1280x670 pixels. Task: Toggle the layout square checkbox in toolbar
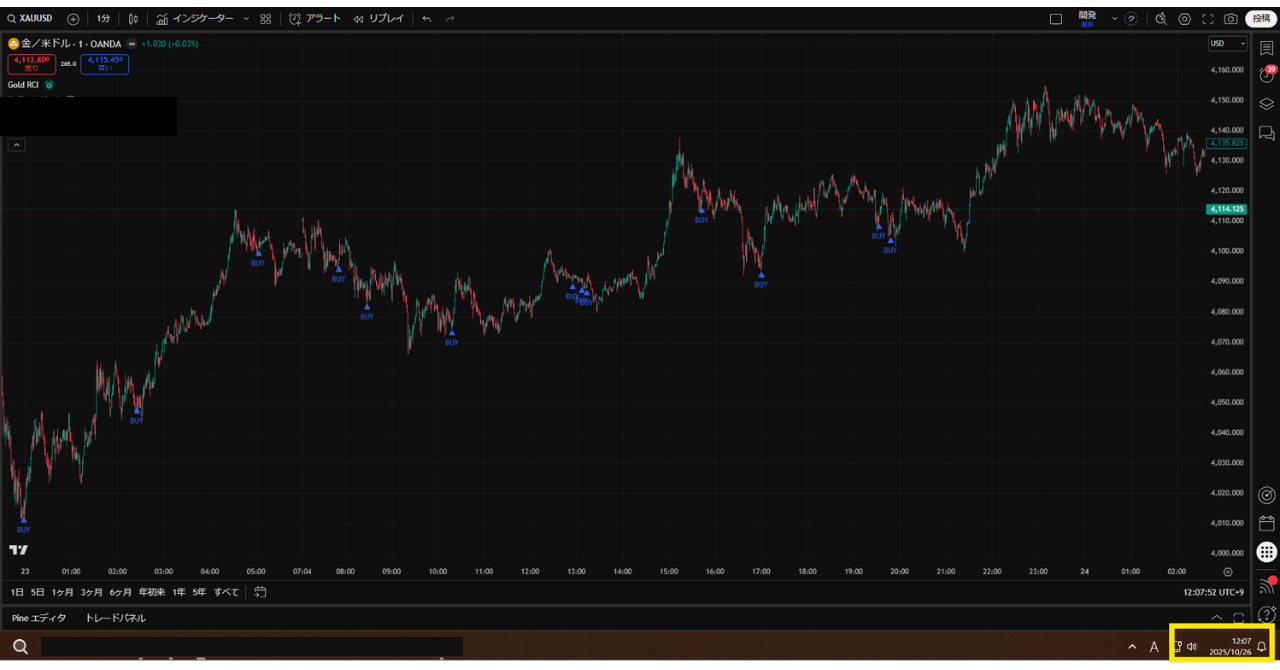click(x=1055, y=19)
